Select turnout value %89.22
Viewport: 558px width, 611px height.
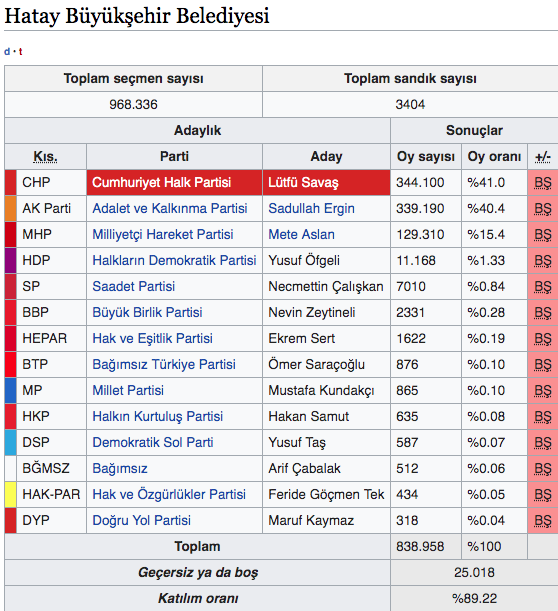[474, 599]
